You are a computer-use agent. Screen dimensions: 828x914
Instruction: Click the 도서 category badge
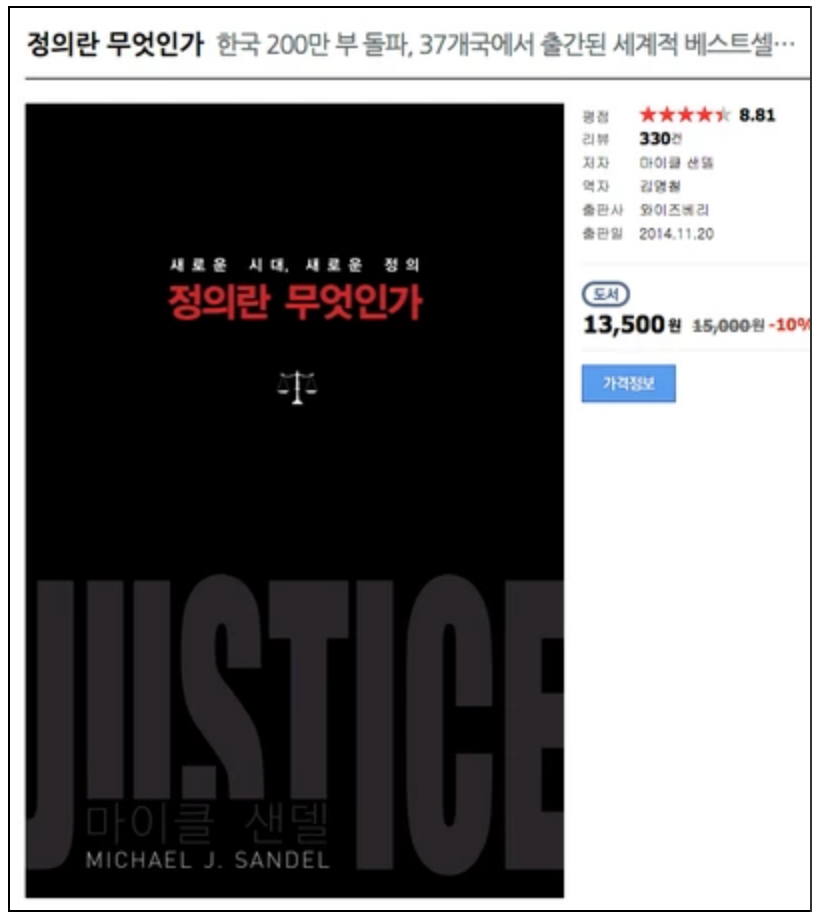pos(605,294)
